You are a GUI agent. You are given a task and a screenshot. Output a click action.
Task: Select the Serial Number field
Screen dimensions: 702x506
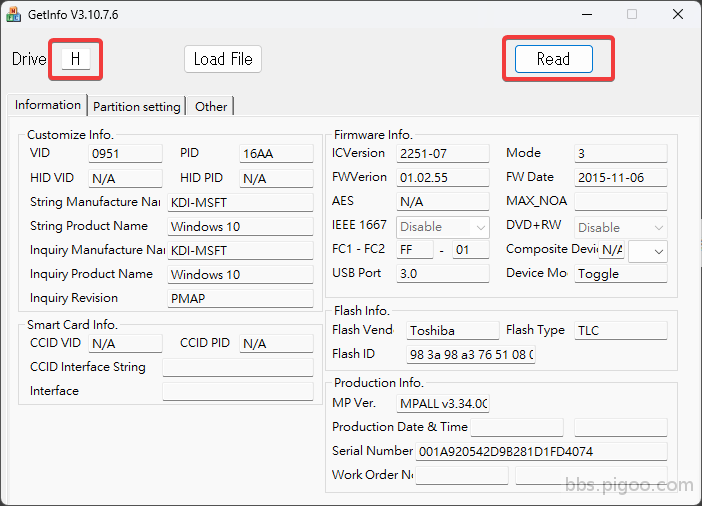pyautogui.click(x=540, y=452)
